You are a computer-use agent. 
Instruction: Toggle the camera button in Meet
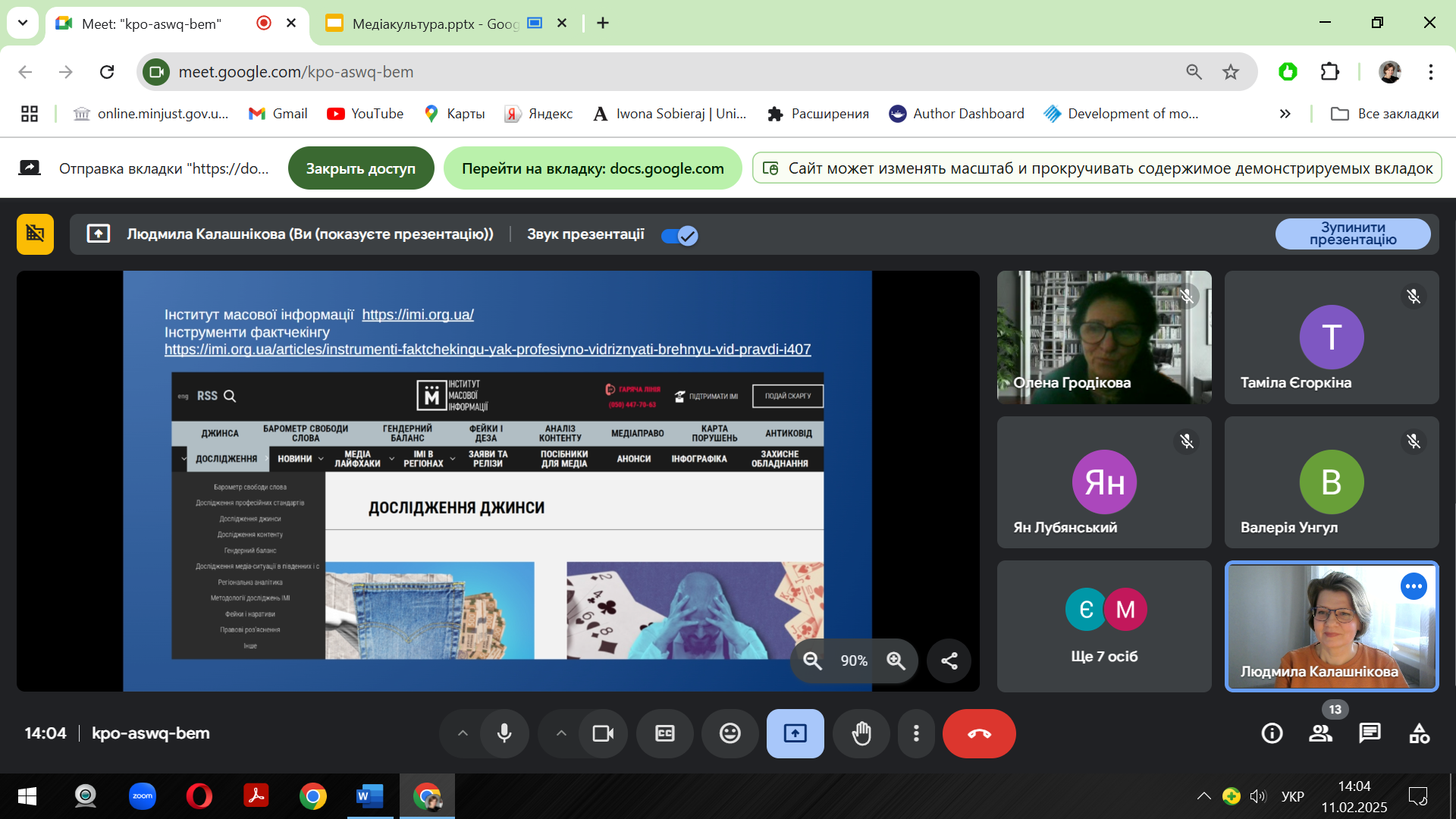[x=603, y=733]
